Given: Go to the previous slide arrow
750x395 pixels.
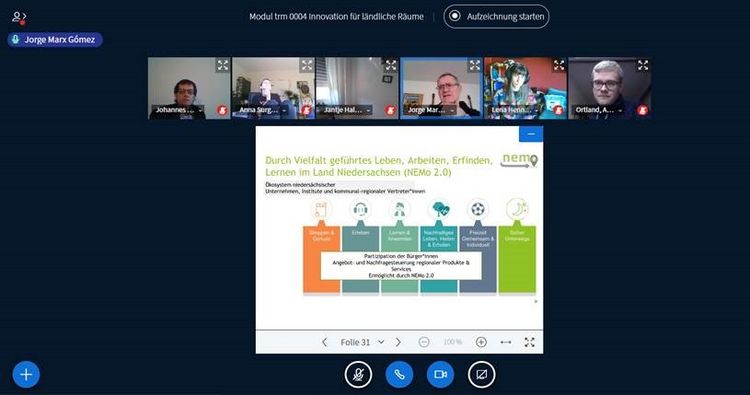Looking at the screenshot, I should click(324, 342).
